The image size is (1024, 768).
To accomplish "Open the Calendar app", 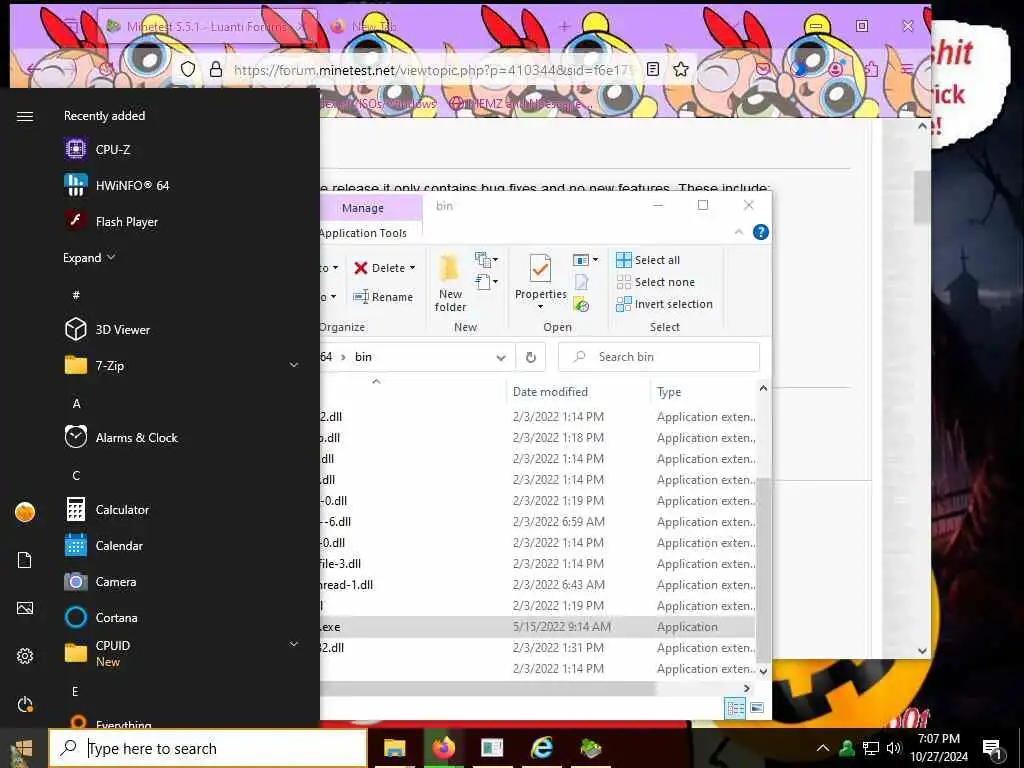I will pos(104,545).
